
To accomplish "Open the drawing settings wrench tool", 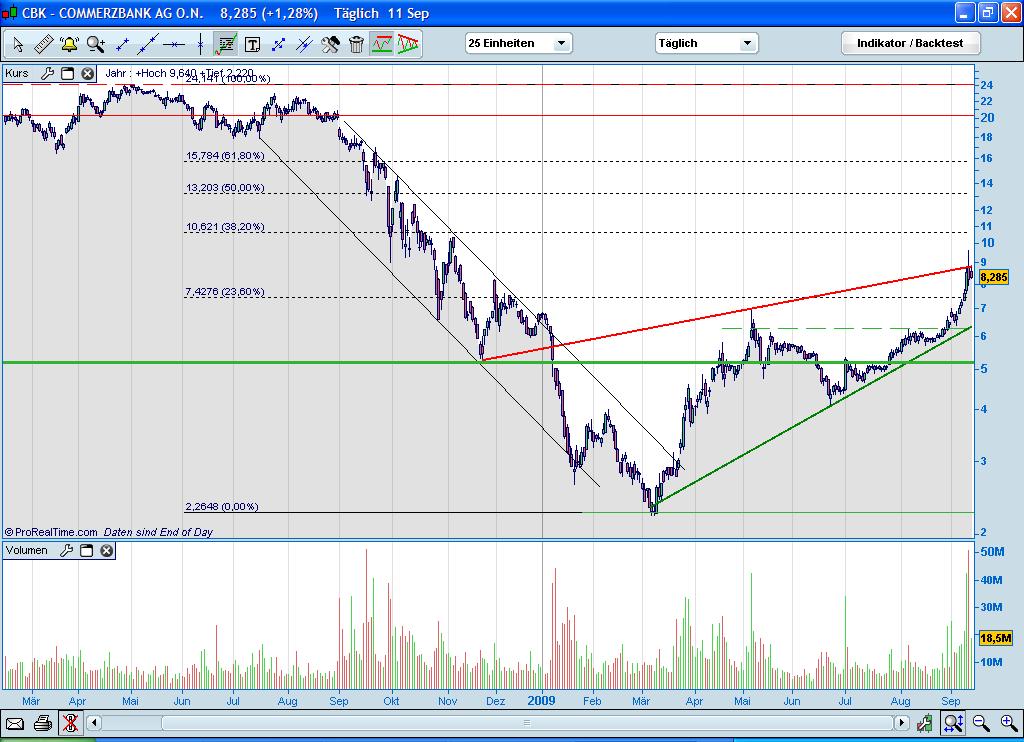I will [330, 44].
